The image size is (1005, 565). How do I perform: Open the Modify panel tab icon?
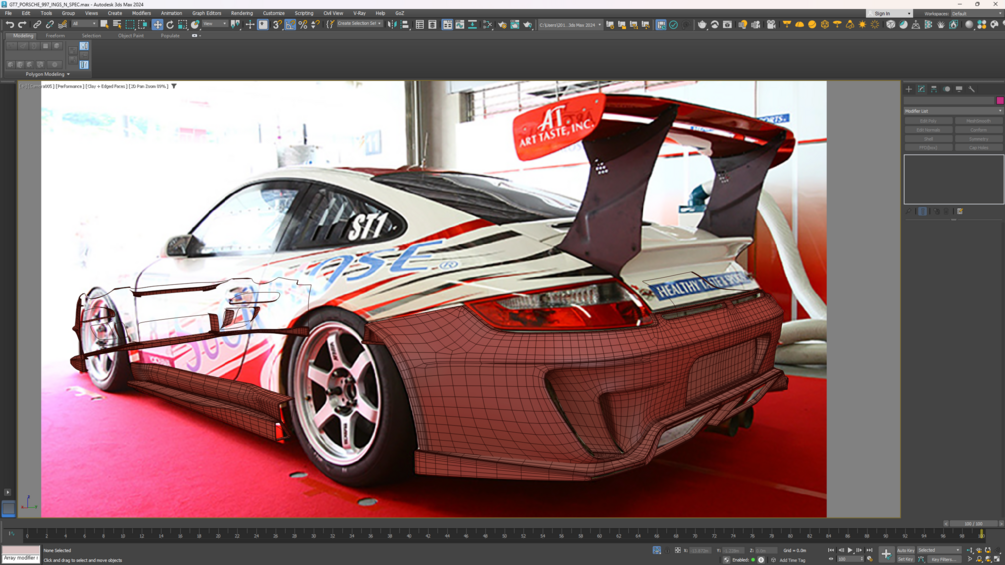point(922,89)
